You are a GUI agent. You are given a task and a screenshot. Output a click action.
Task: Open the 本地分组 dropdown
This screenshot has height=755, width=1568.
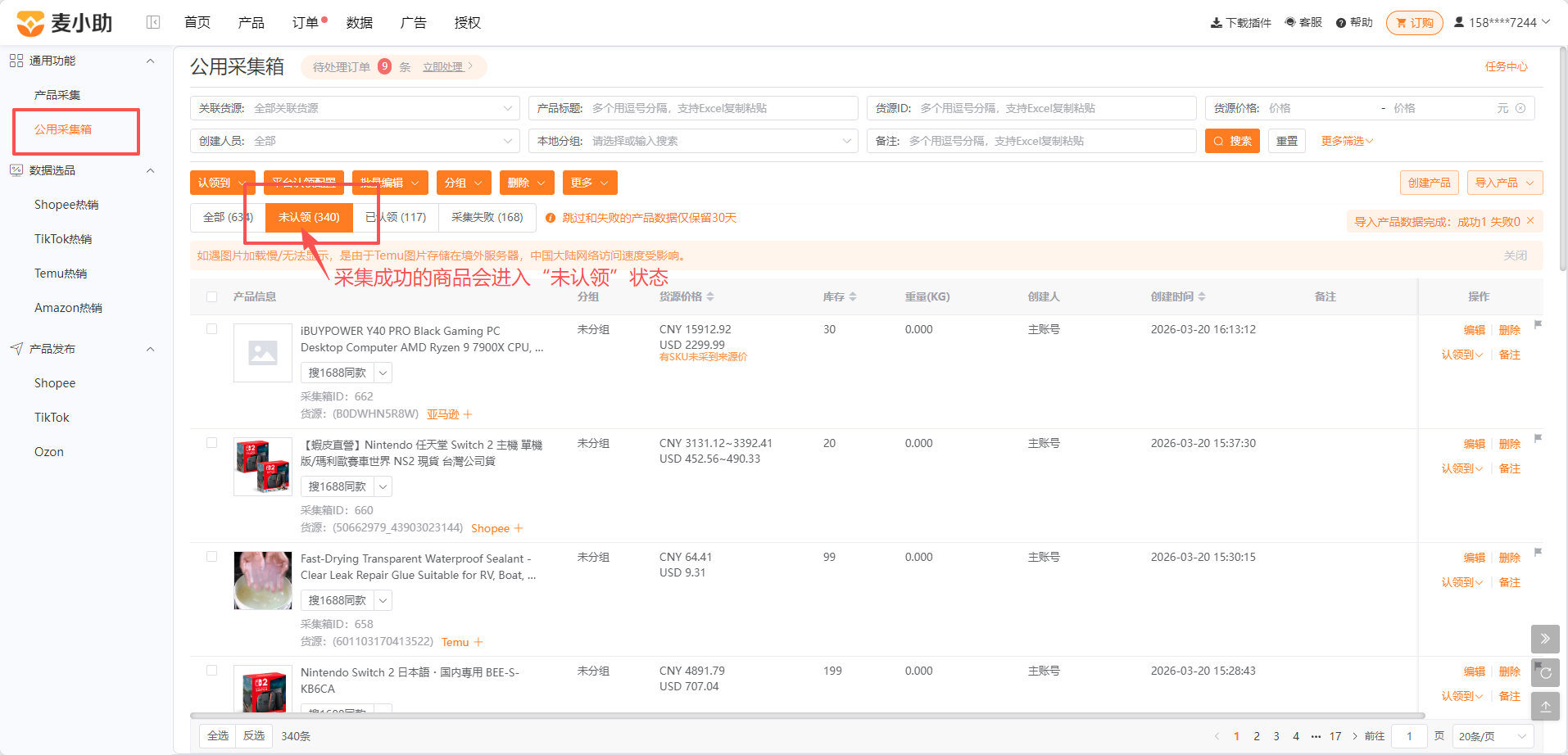point(693,141)
